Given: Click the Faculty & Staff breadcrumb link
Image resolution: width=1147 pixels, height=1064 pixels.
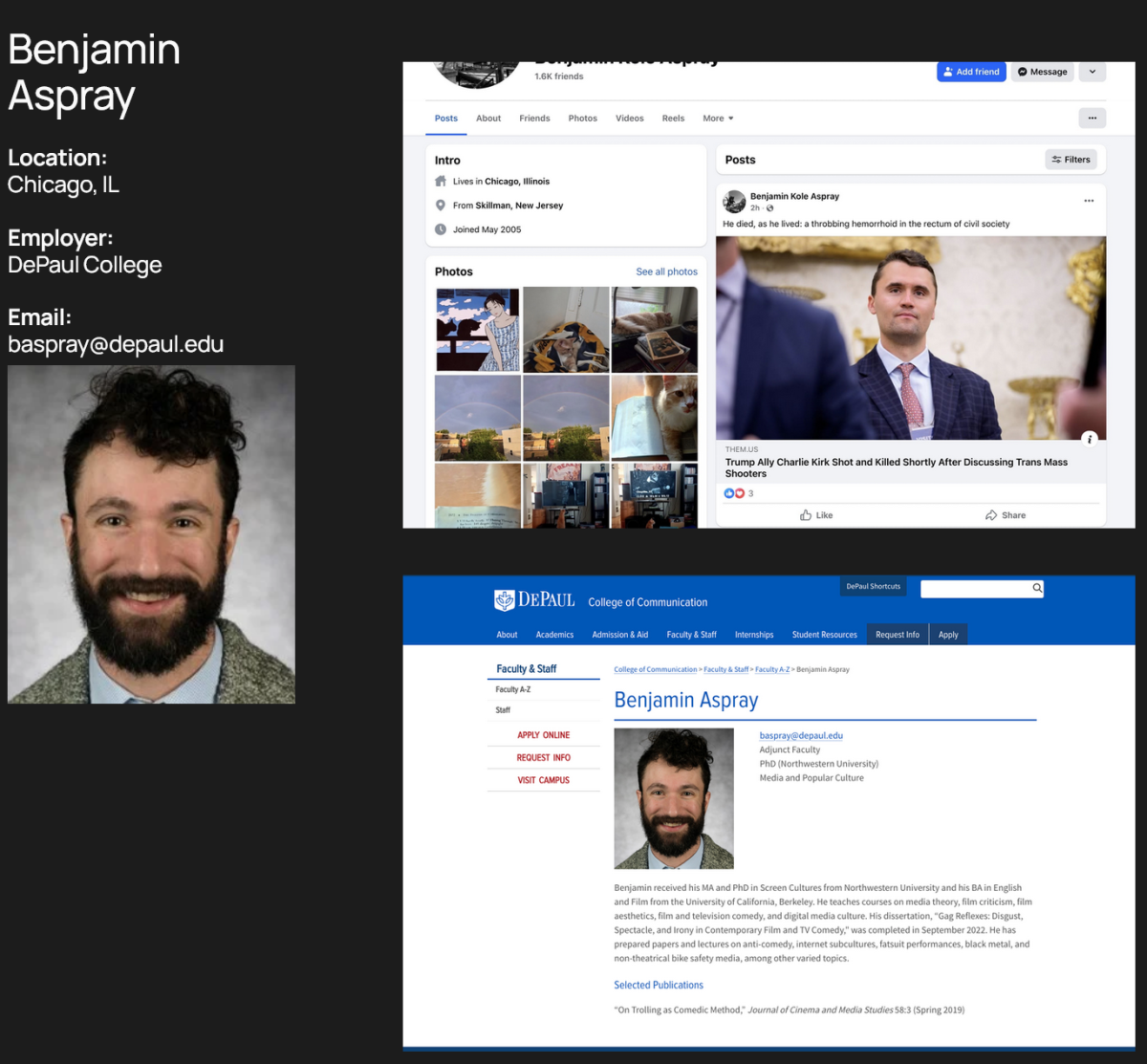Looking at the screenshot, I should coord(726,670).
